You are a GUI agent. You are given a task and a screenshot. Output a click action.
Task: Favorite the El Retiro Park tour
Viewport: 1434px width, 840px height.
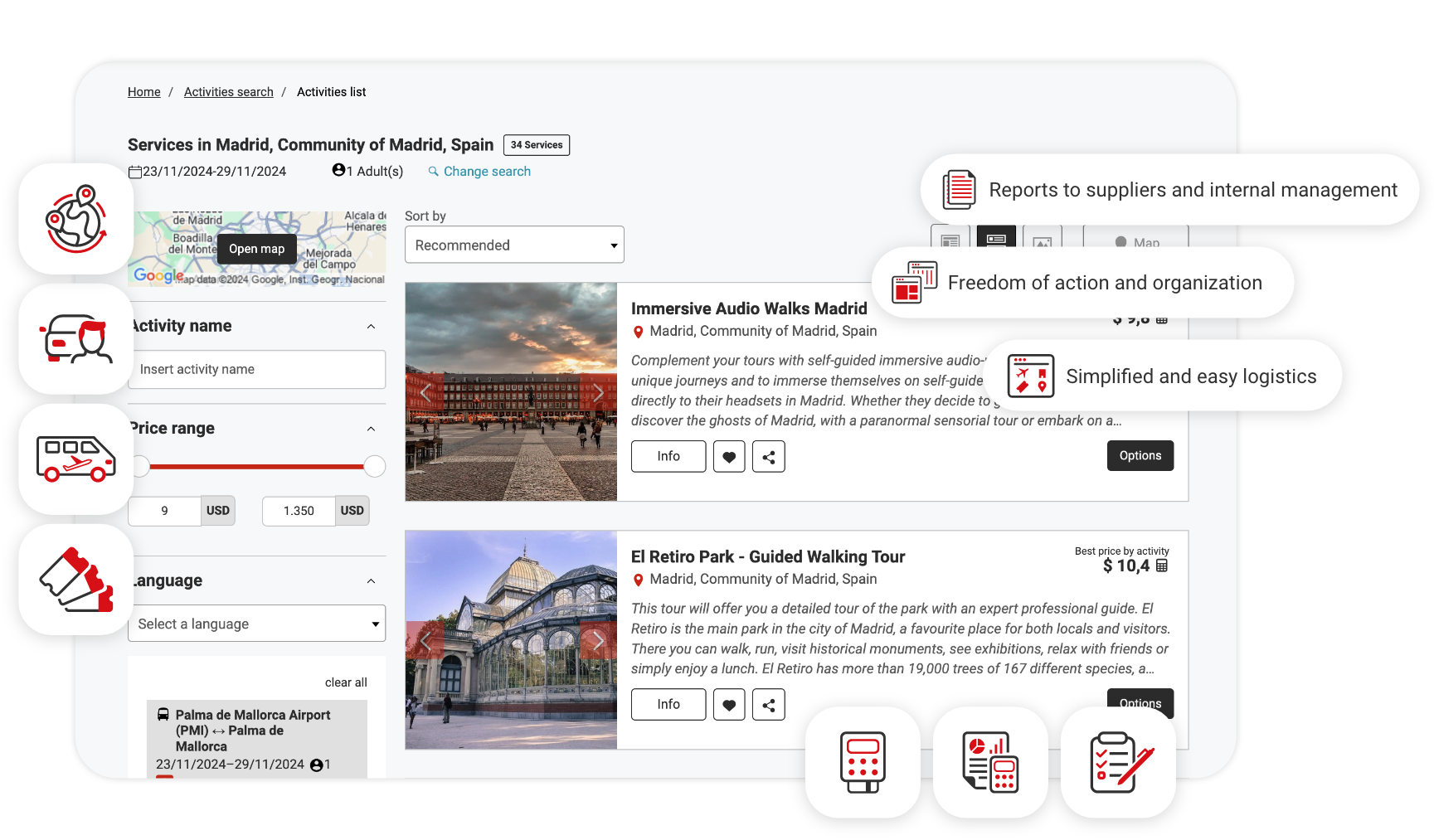[x=729, y=705]
